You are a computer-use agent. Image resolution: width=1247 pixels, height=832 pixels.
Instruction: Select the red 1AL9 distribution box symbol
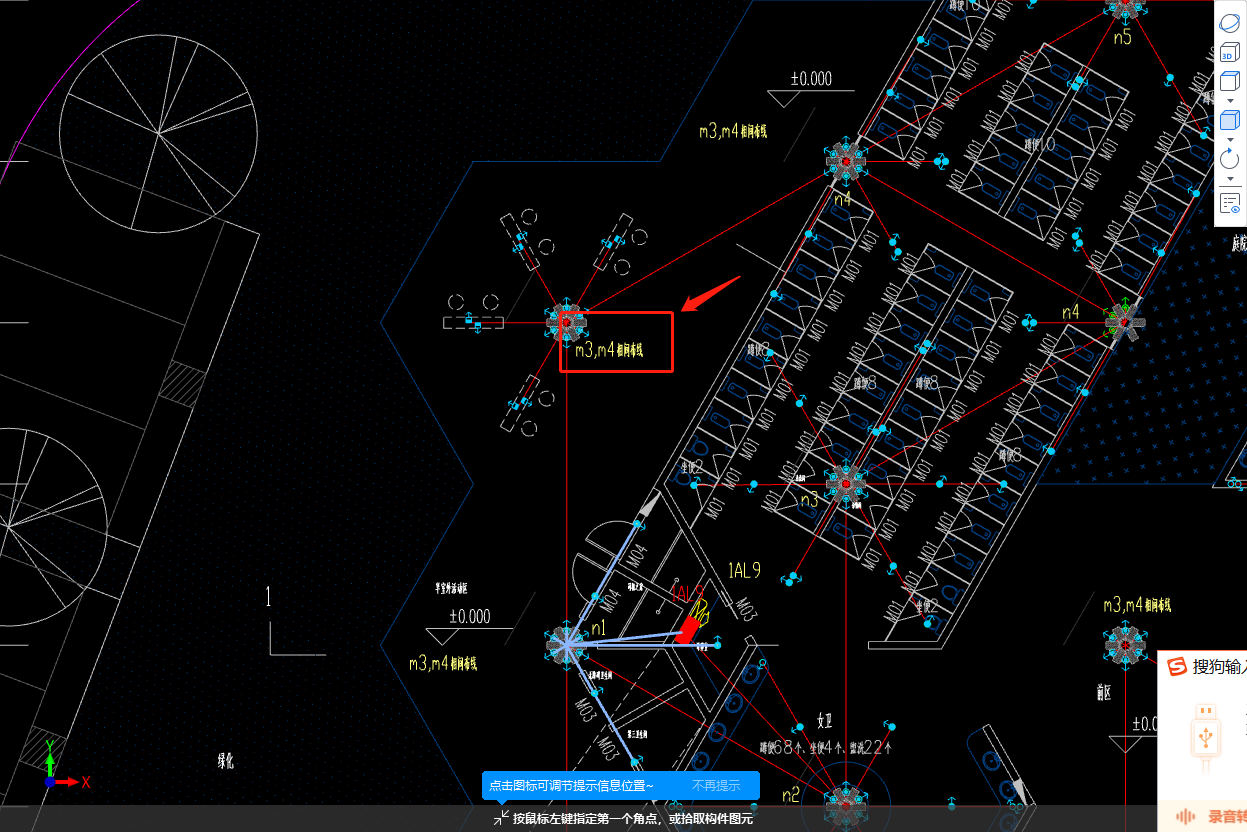(688, 629)
